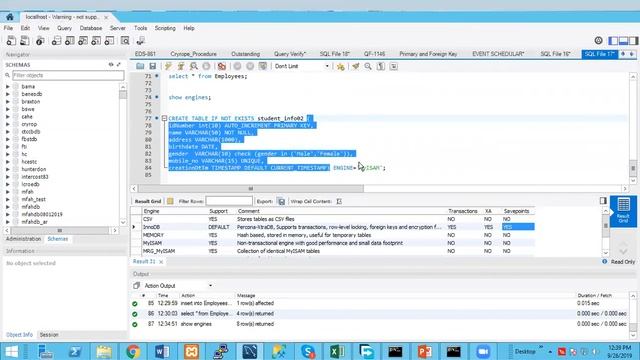
Task: Close the Result 11 tab
Action: pyautogui.click(x=161, y=262)
